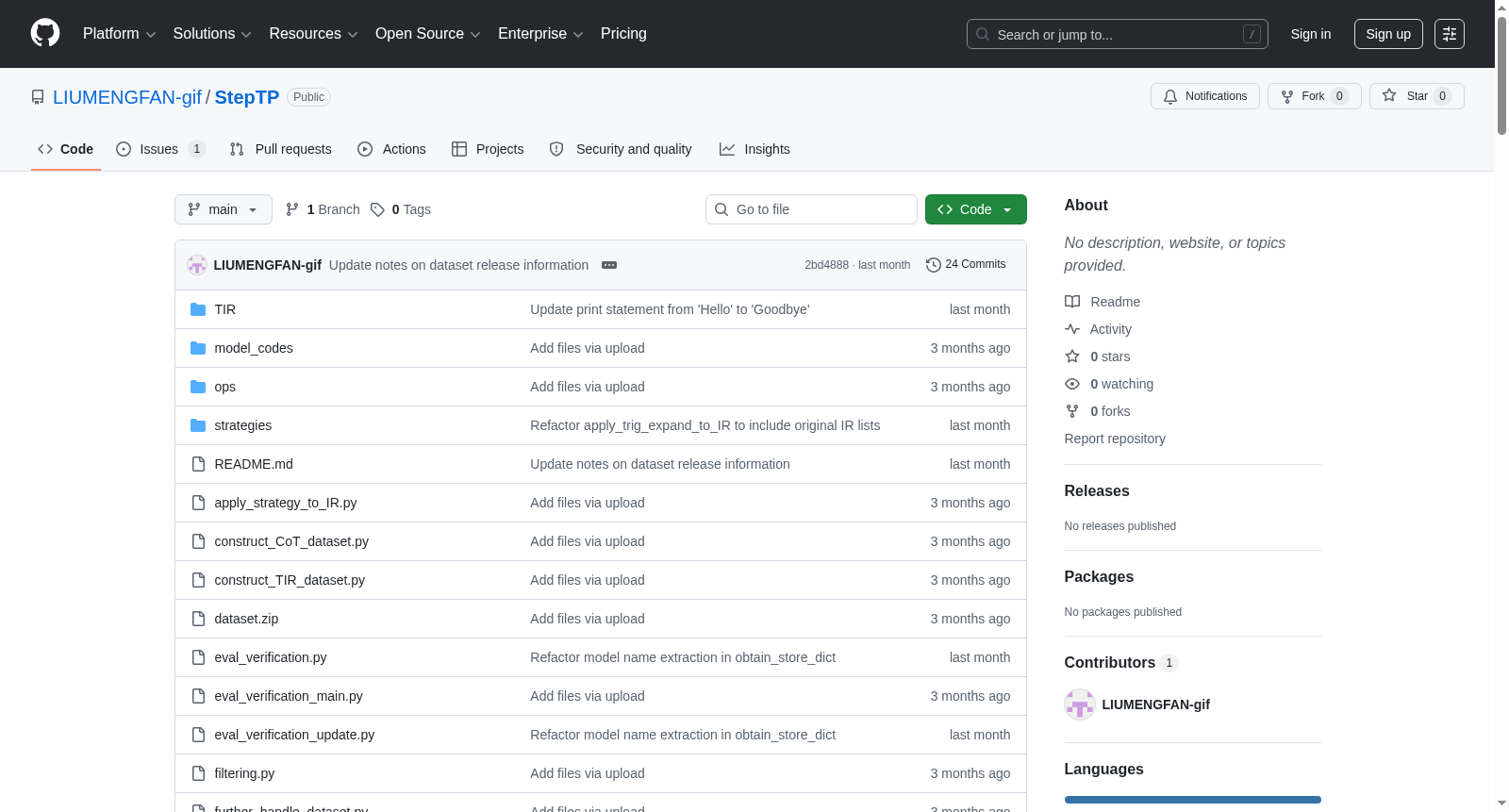The height and width of the screenshot is (812, 1509).
Task: Click the contributor avatar LIUMENGFAN-gif
Action: click(x=1080, y=704)
